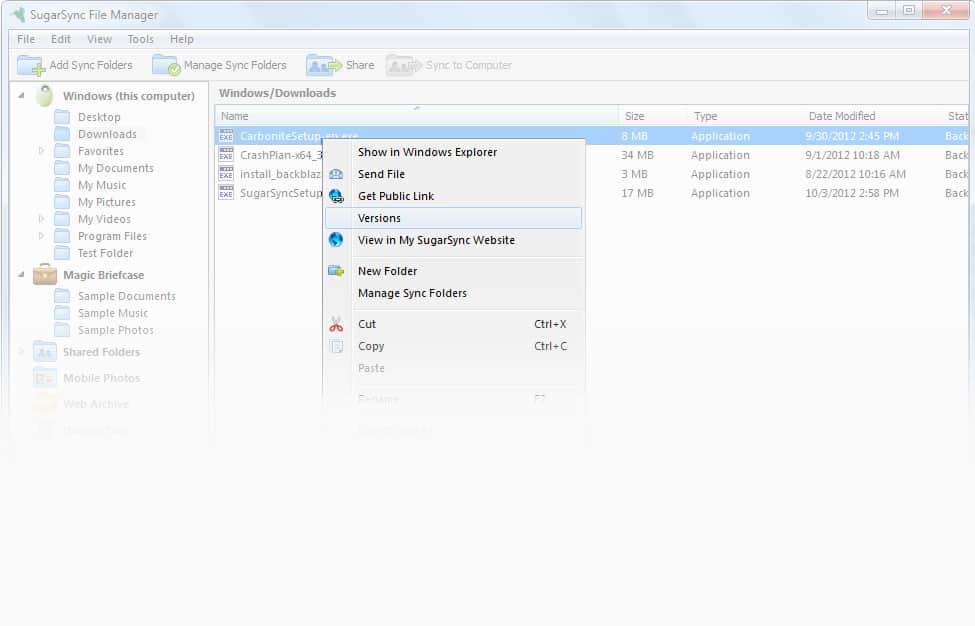
Task: Sort files by the Size column header
Action: point(634,116)
